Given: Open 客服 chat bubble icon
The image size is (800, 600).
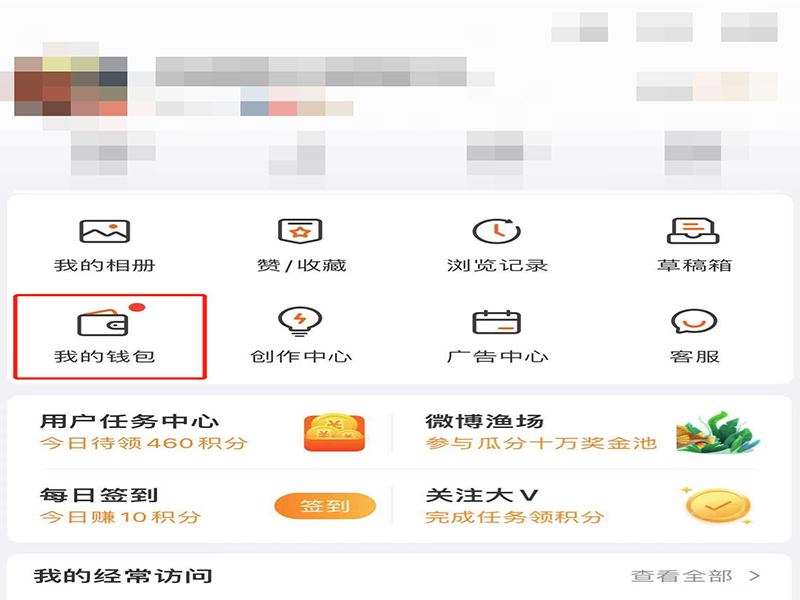Looking at the screenshot, I should [x=694, y=321].
